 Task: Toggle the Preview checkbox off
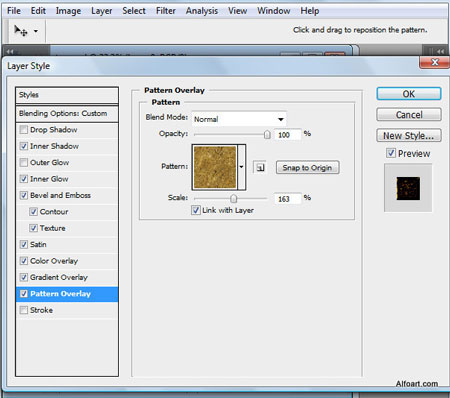391,153
